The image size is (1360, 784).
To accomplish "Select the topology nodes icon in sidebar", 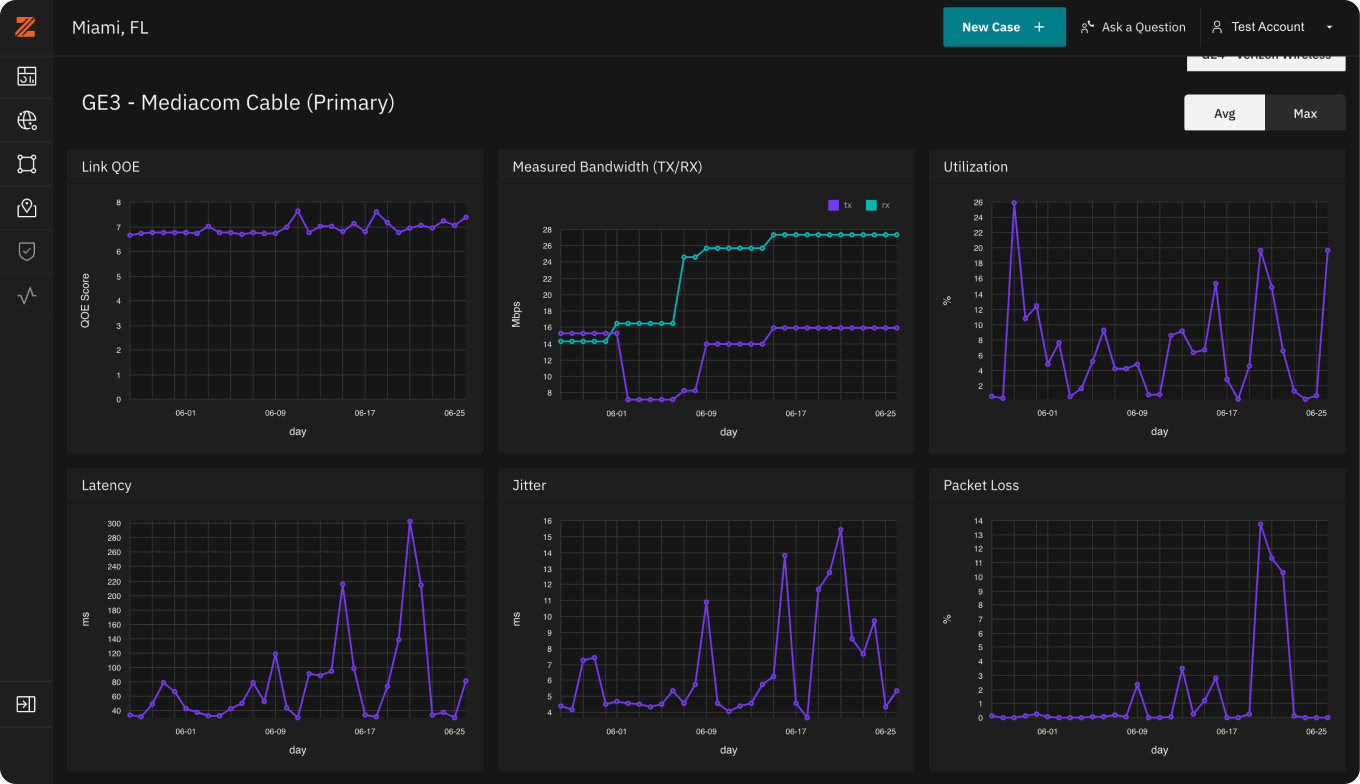I will [27, 164].
